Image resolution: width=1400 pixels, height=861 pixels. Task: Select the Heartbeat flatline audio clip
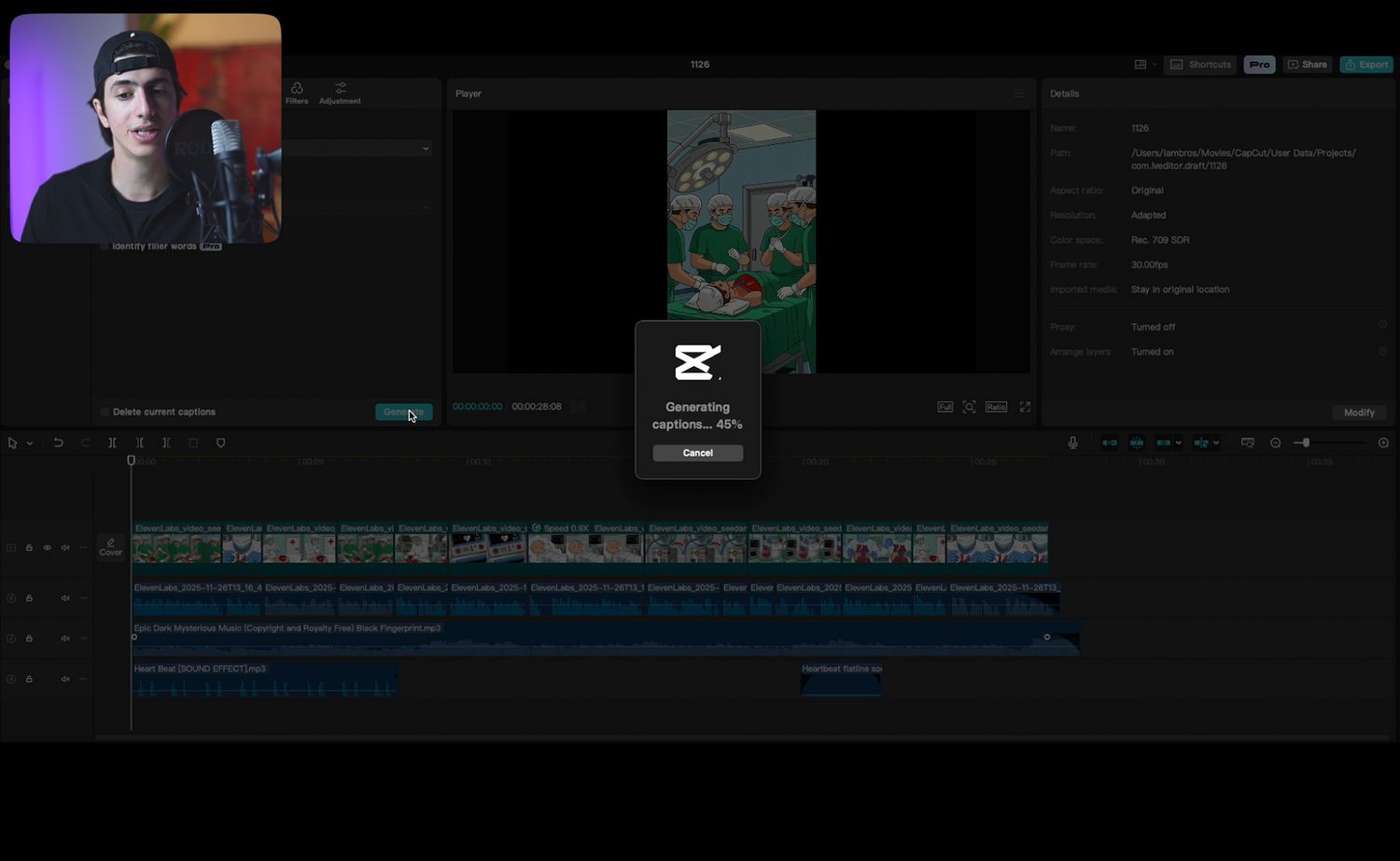click(x=841, y=680)
